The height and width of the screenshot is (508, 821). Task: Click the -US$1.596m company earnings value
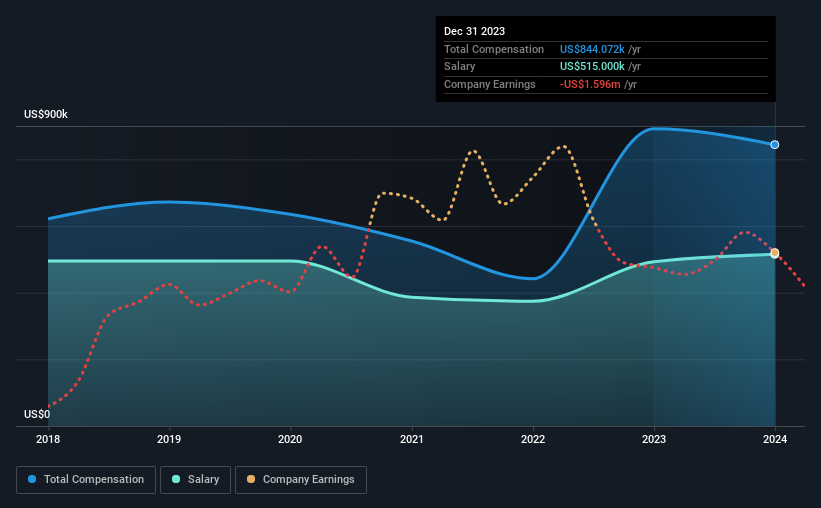590,84
